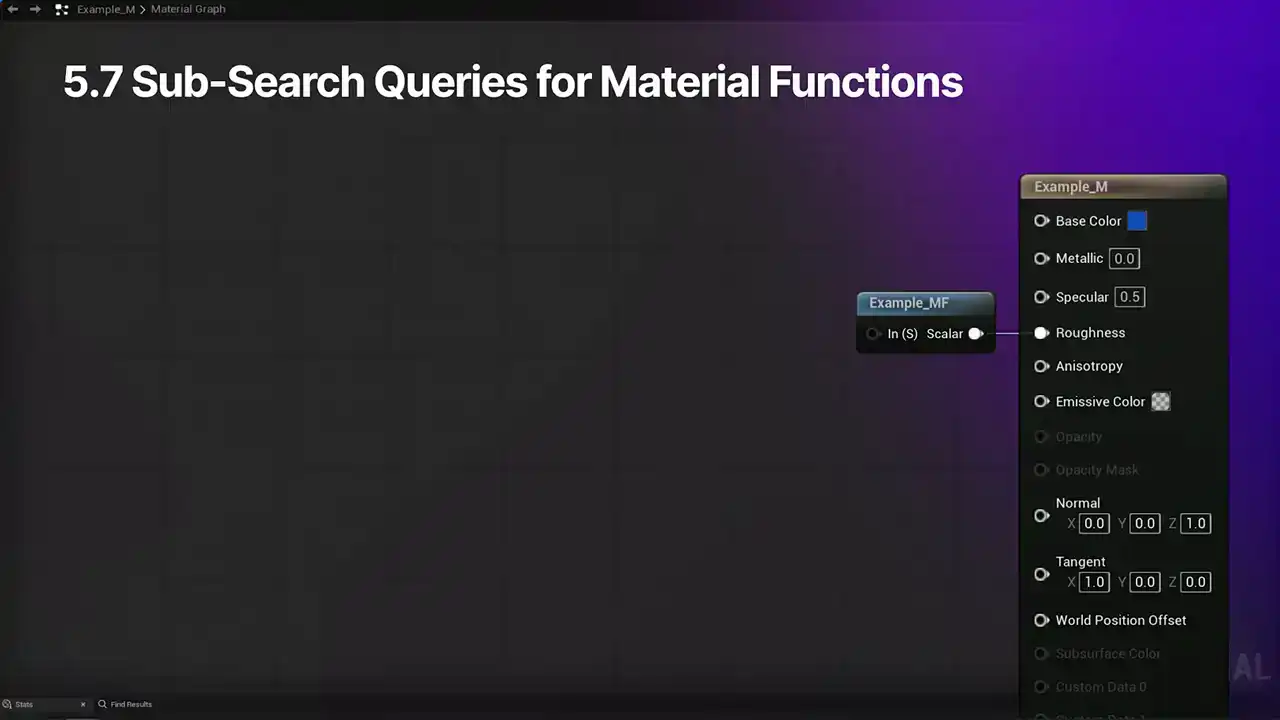Switch to the Find Results tab
Image resolution: width=1280 pixels, height=720 pixels.
[130, 704]
